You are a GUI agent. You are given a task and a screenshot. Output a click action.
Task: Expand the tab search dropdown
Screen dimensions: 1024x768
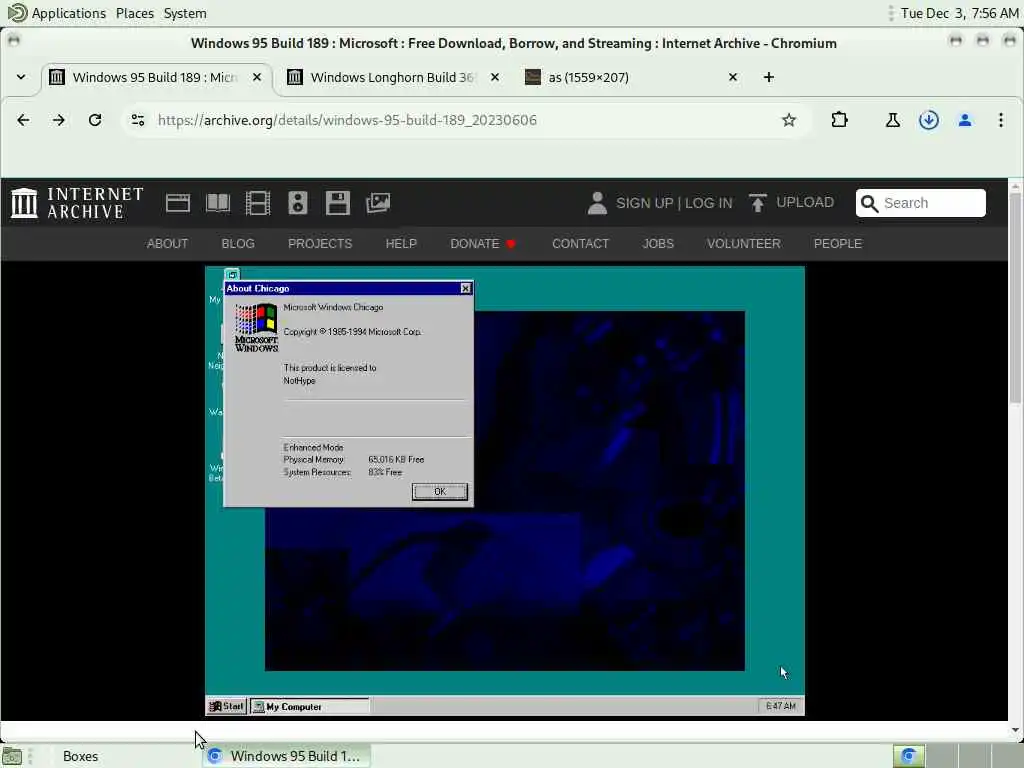pos(21,77)
